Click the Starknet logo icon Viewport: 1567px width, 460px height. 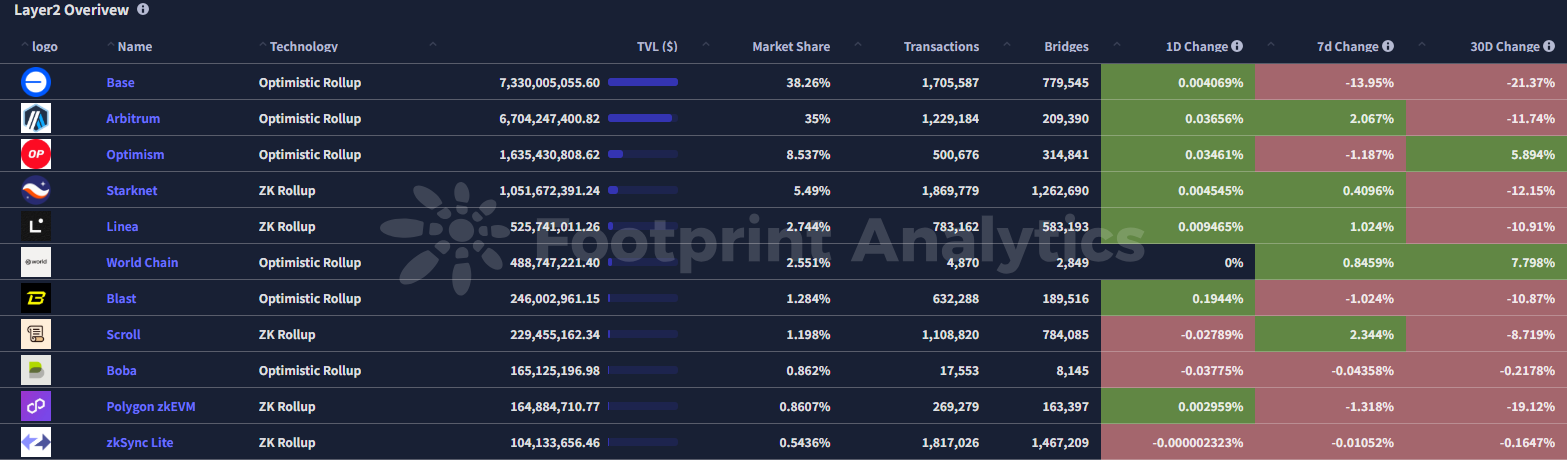pos(36,191)
